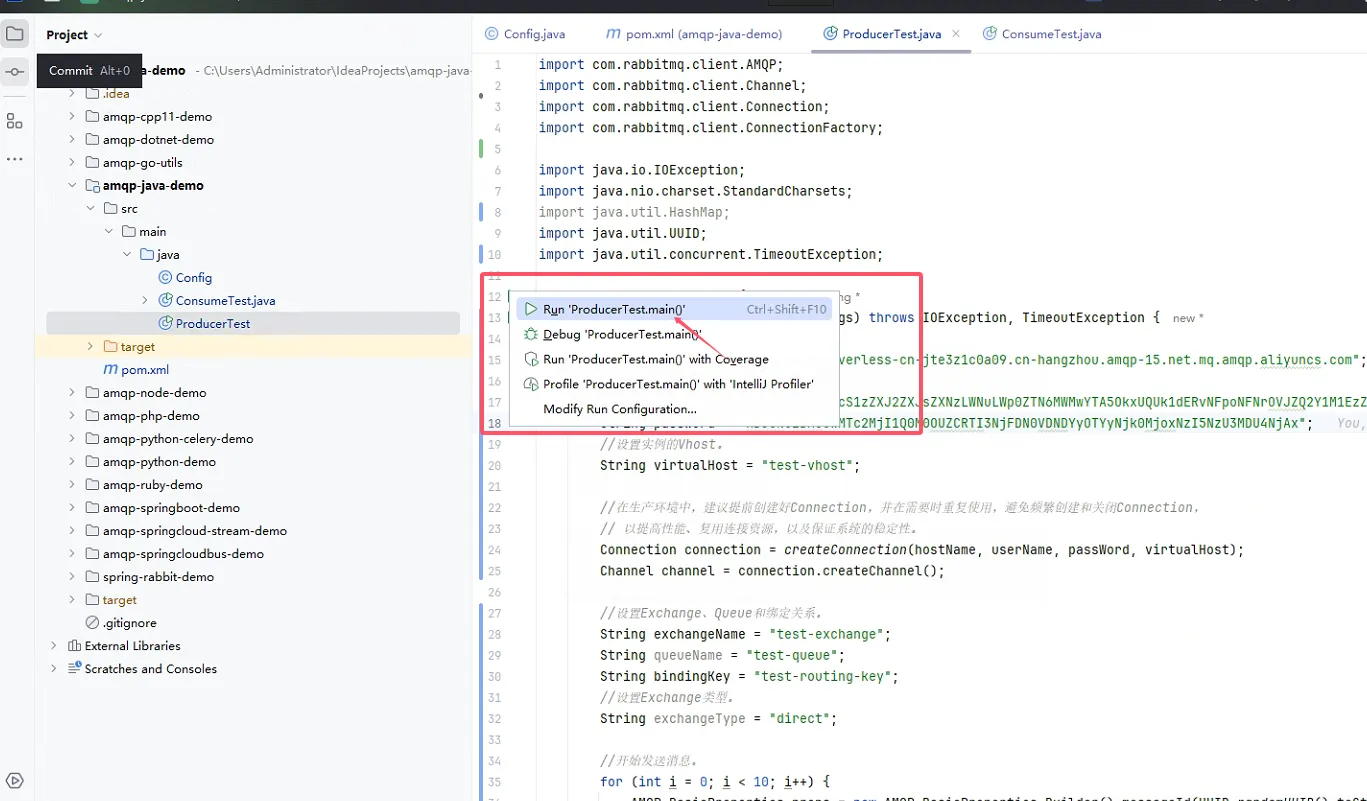This screenshot has width=1367, height=801.
Task: Switch to the Config.java tab
Action: (x=525, y=34)
